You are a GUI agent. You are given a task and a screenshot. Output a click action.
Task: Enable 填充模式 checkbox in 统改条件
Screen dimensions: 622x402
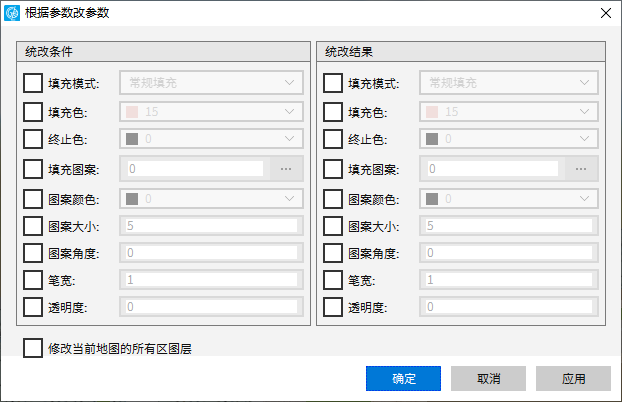tap(33, 83)
